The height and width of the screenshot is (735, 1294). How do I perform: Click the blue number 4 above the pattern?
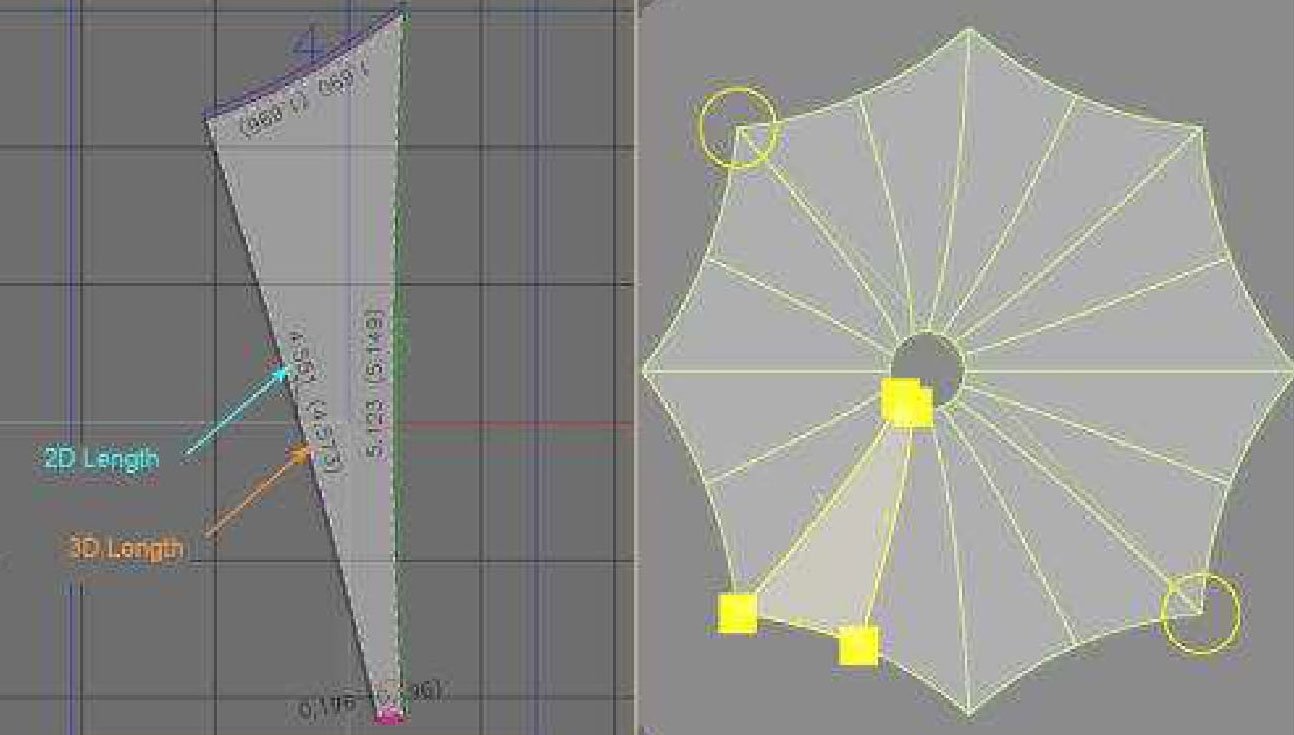[307, 42]
